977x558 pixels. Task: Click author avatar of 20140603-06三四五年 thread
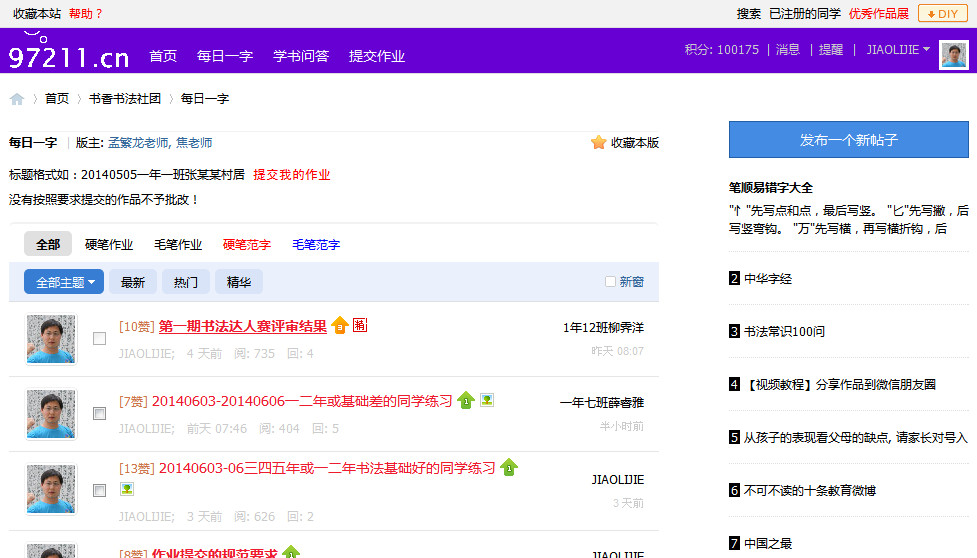pos(51,489)
